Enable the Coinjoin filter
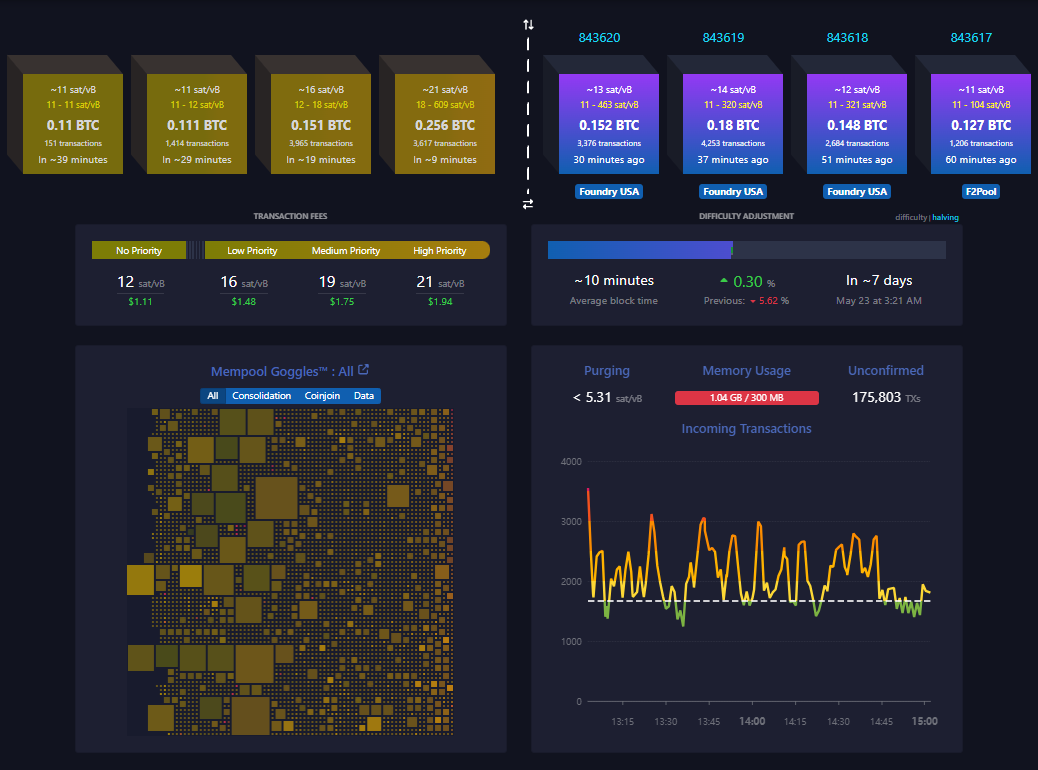Screen dimensions: 1038x770 tap(322, 395)
